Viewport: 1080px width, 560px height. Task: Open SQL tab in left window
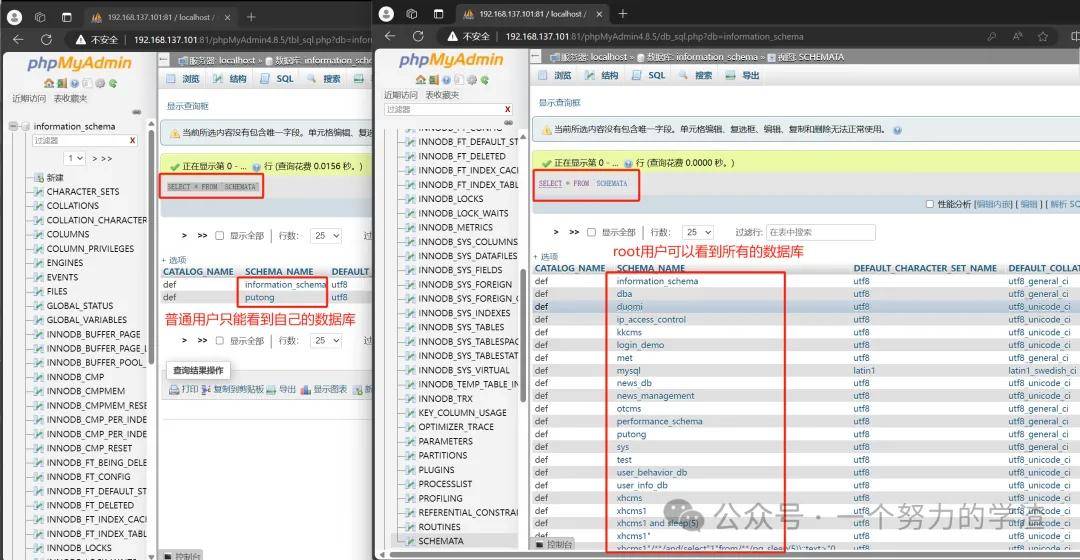pos(277,79)
